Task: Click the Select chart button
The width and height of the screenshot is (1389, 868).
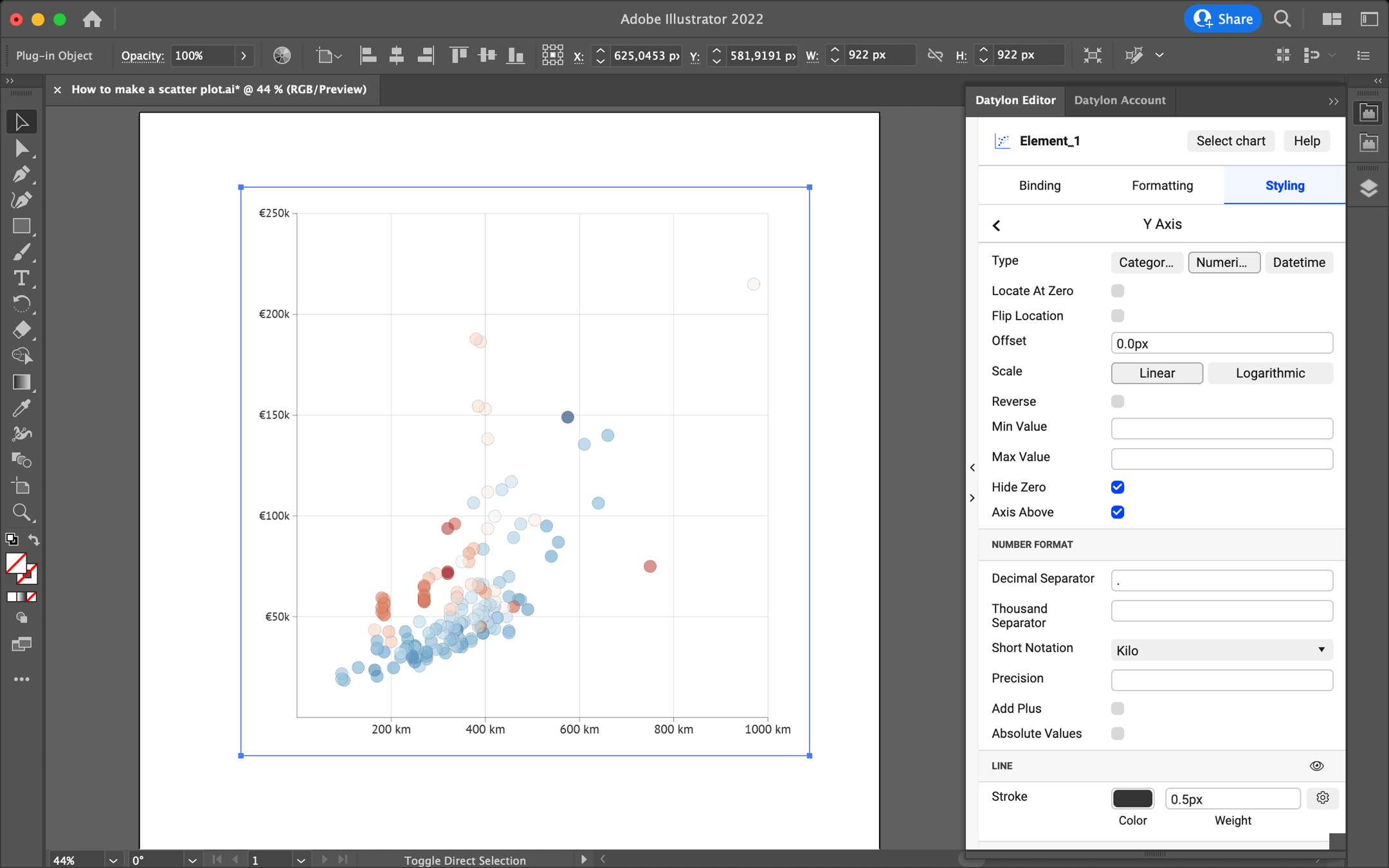Action: 1230,141
